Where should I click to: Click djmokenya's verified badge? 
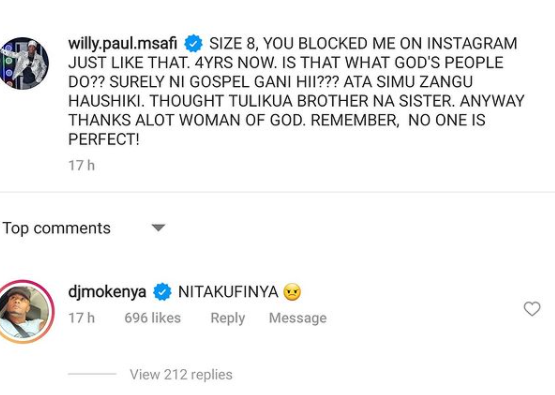coord(162,292)
